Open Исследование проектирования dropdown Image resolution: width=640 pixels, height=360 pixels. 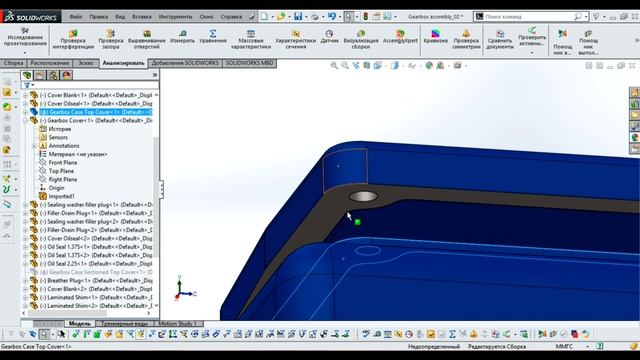[x=24, y=53]
